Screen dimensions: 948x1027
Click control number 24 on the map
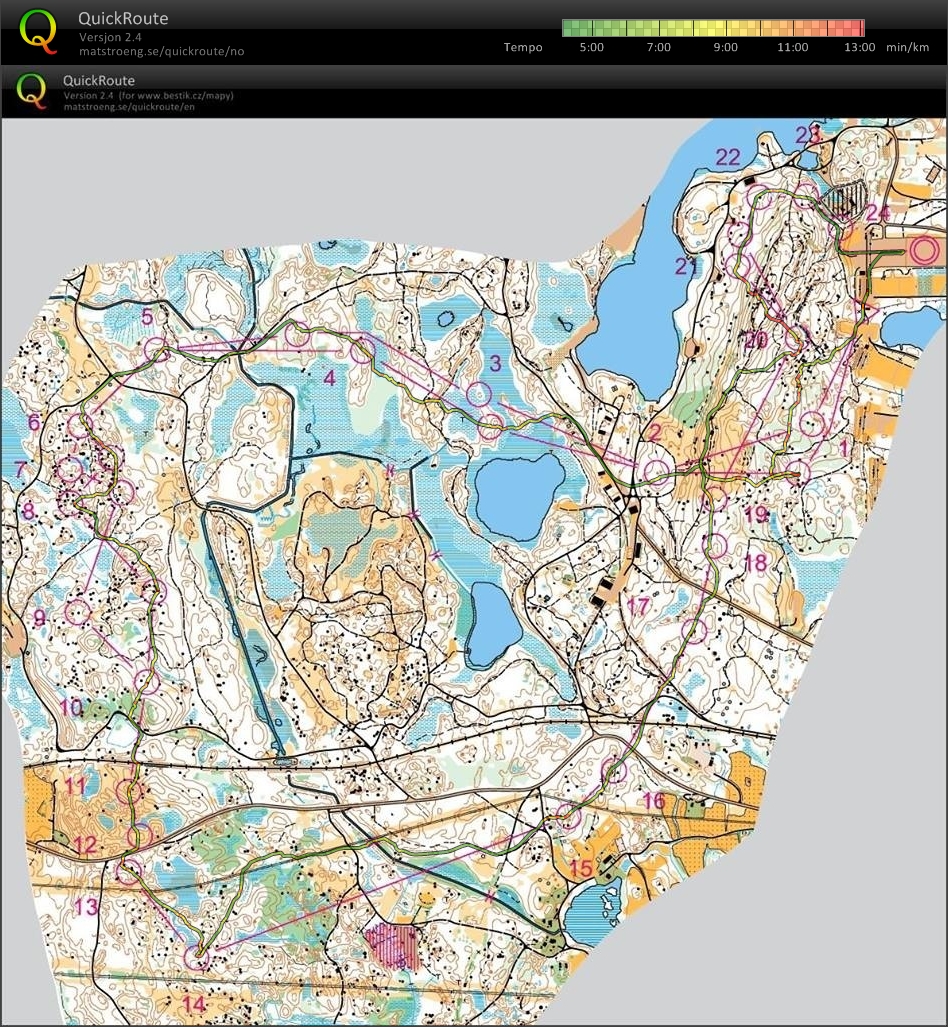878,213
